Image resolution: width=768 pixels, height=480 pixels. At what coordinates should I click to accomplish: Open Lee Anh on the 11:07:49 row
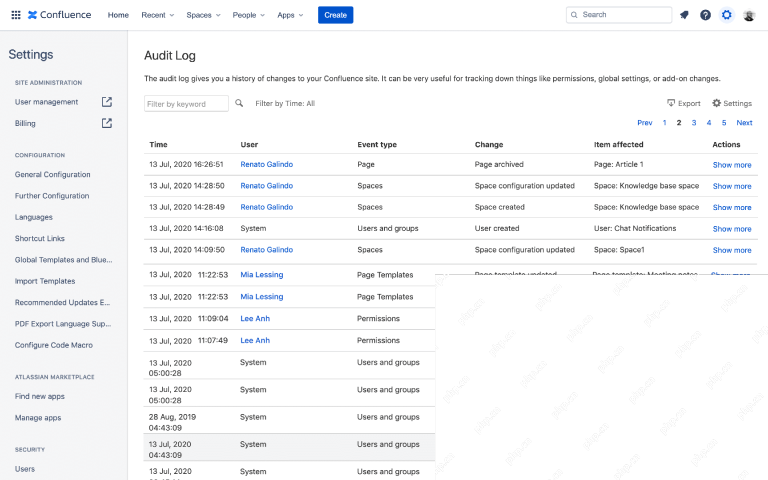[x=255, y=340]
